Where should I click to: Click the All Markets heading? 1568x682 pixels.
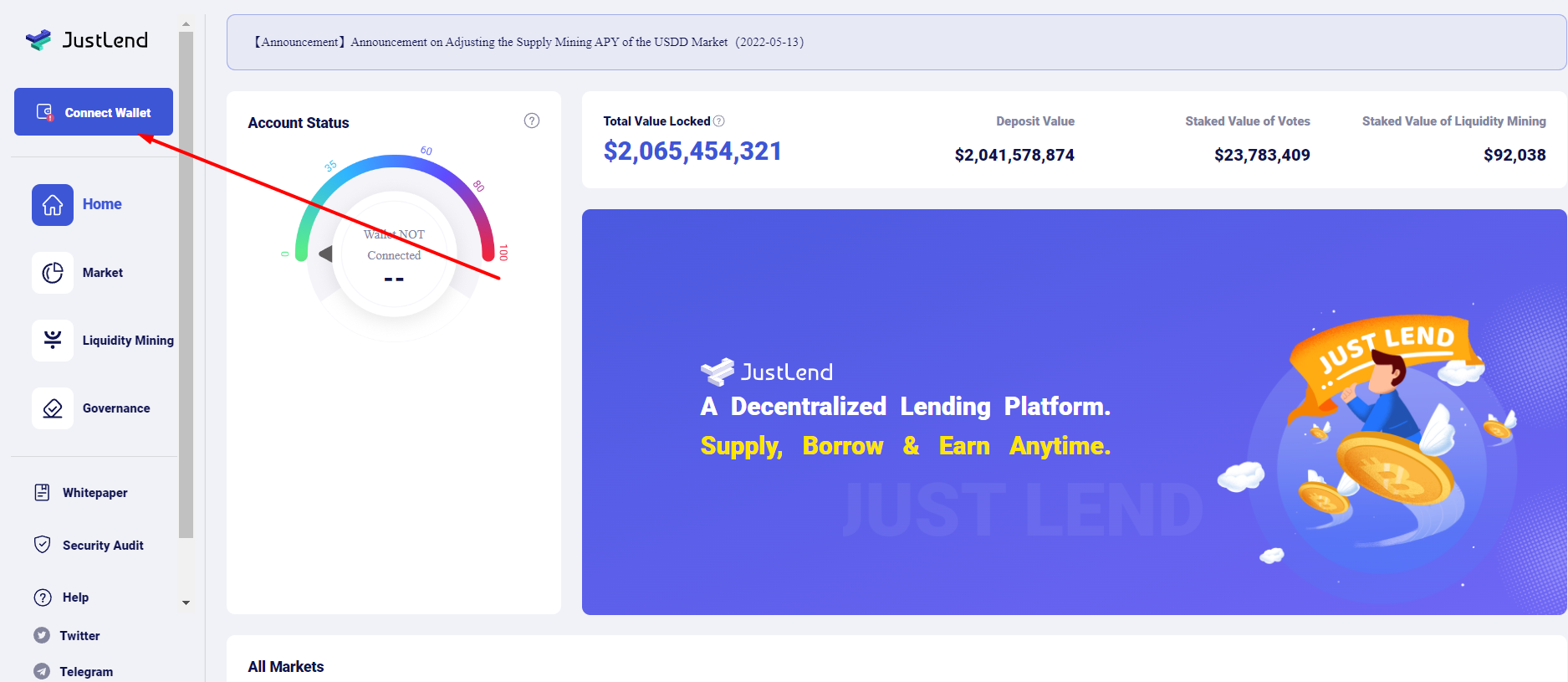click(x=286, y=667)
